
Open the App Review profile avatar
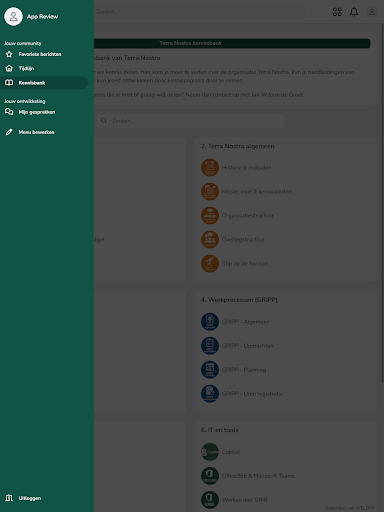[13, 16]
